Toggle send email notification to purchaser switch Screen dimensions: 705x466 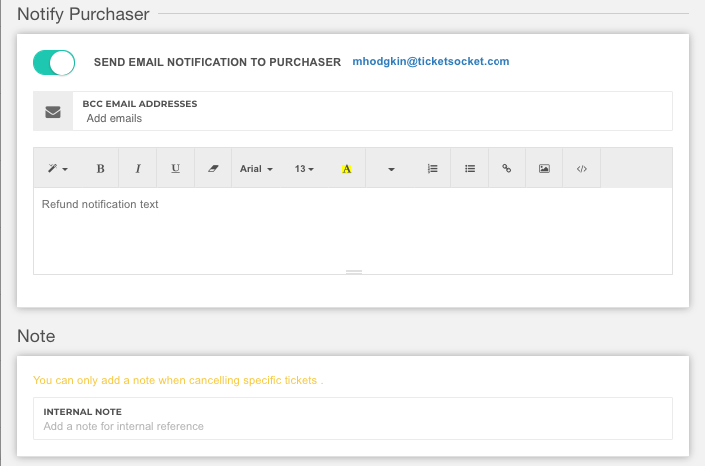54,63
